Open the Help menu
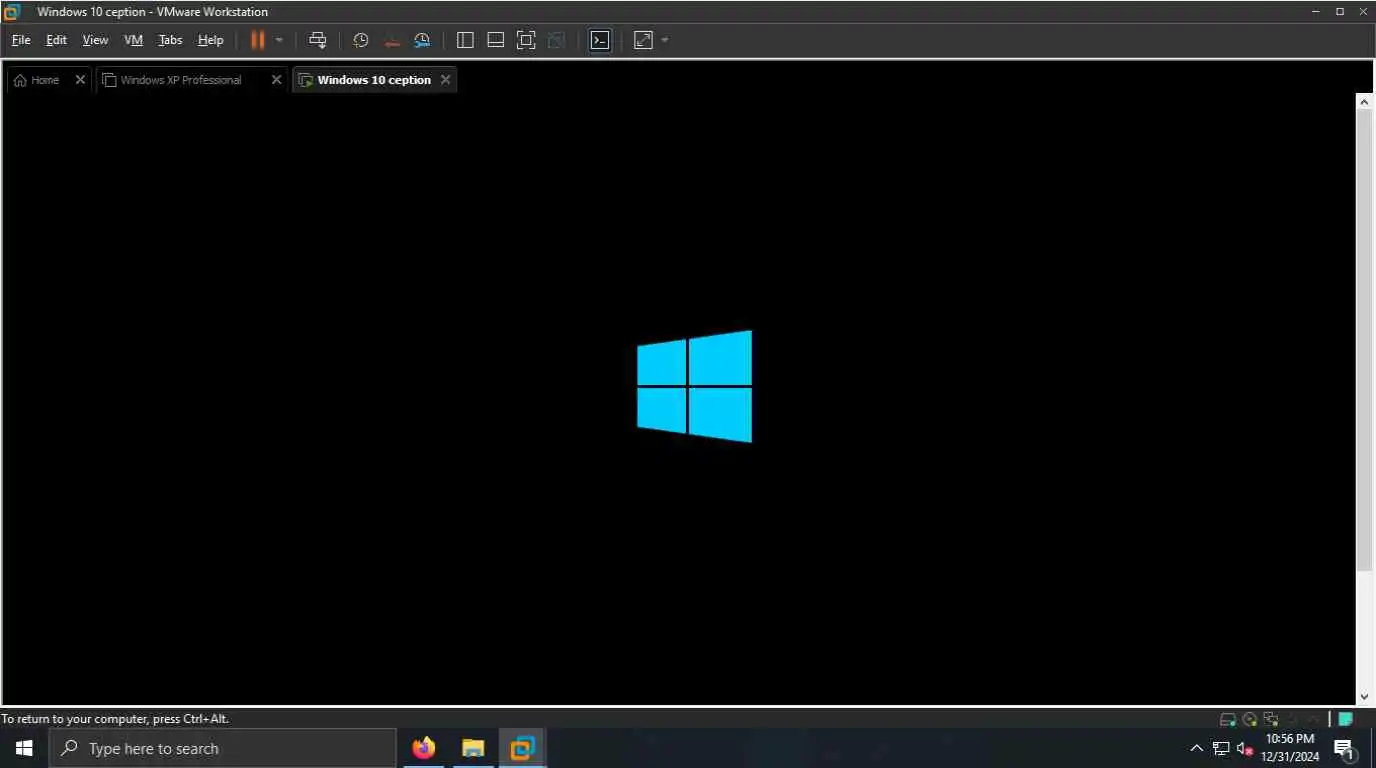 pos(210,40)
